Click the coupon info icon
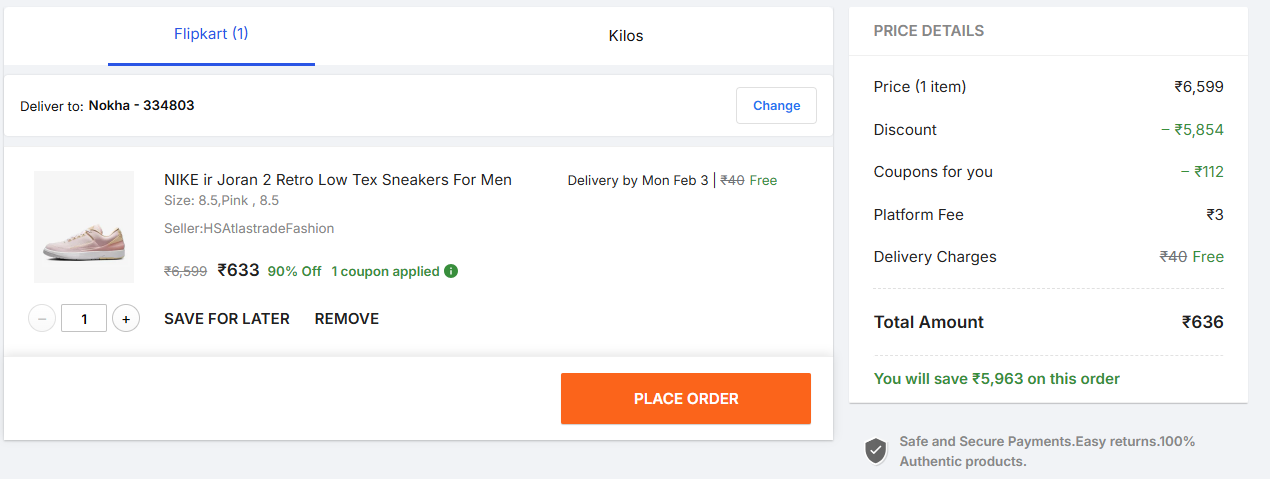The height and width of the screenshot is (479, 1270). pos(451,271)
